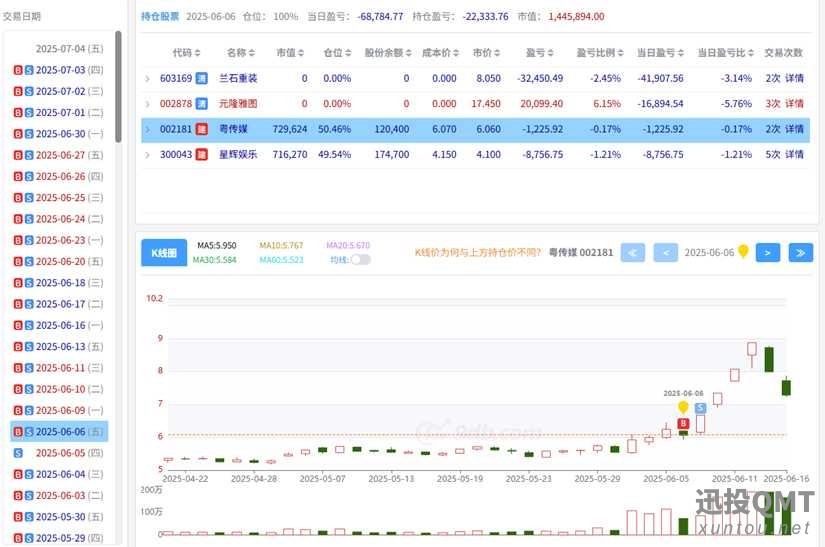Sort by the 当日盈亏 column header

click(660, 53)
